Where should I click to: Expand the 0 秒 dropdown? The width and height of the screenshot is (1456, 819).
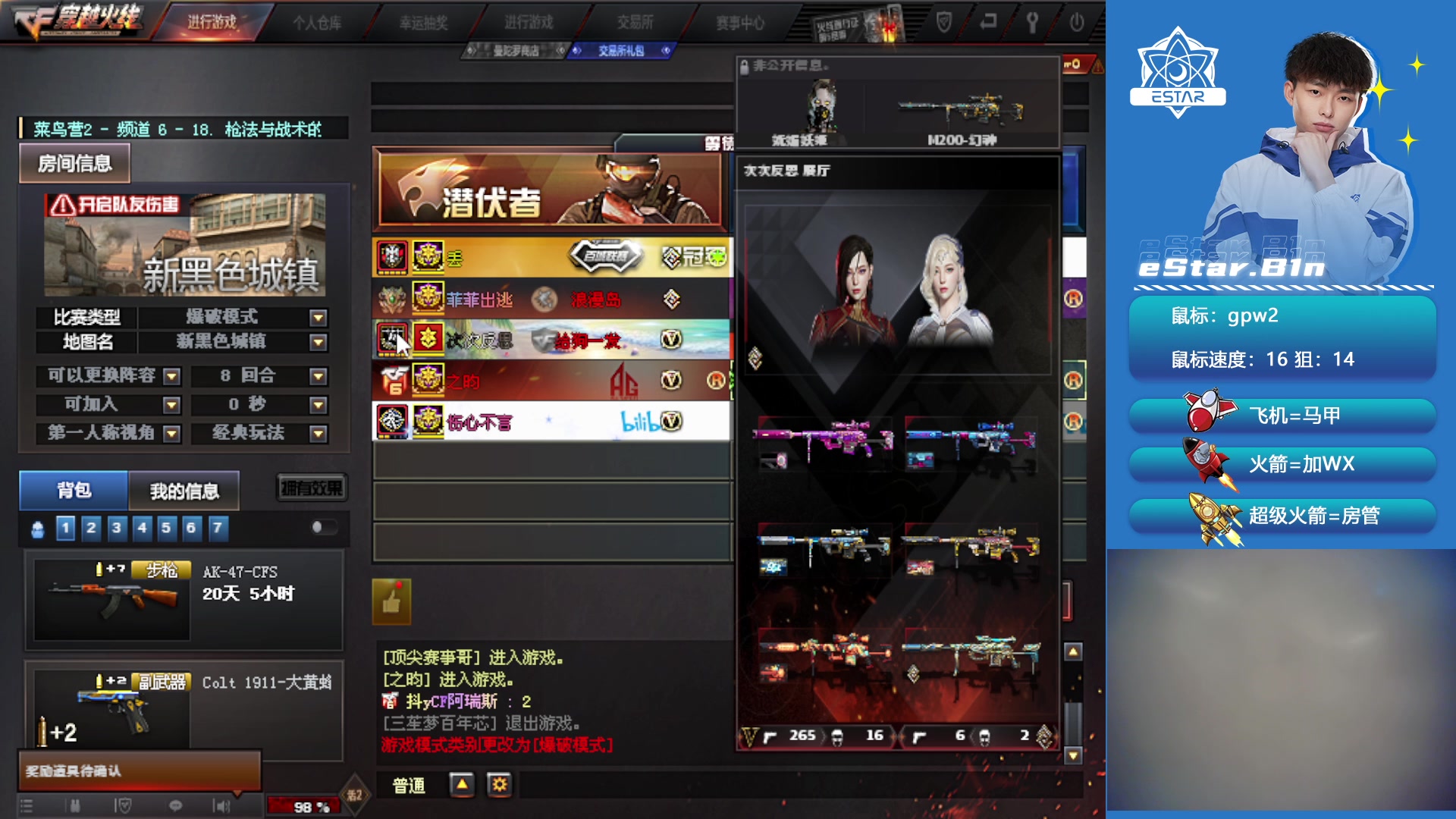point(318,405)
